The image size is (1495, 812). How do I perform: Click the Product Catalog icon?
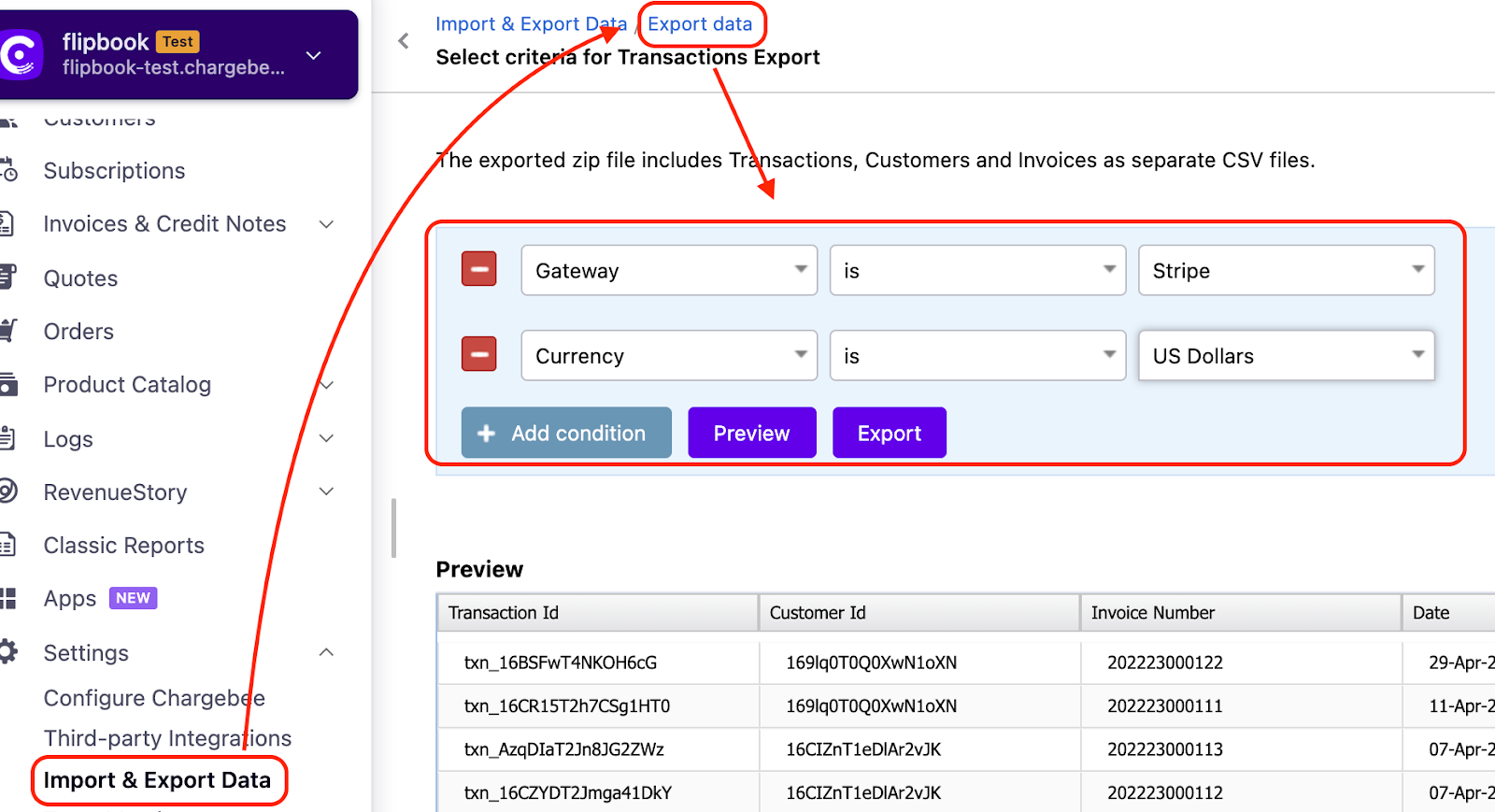point(8,384)
